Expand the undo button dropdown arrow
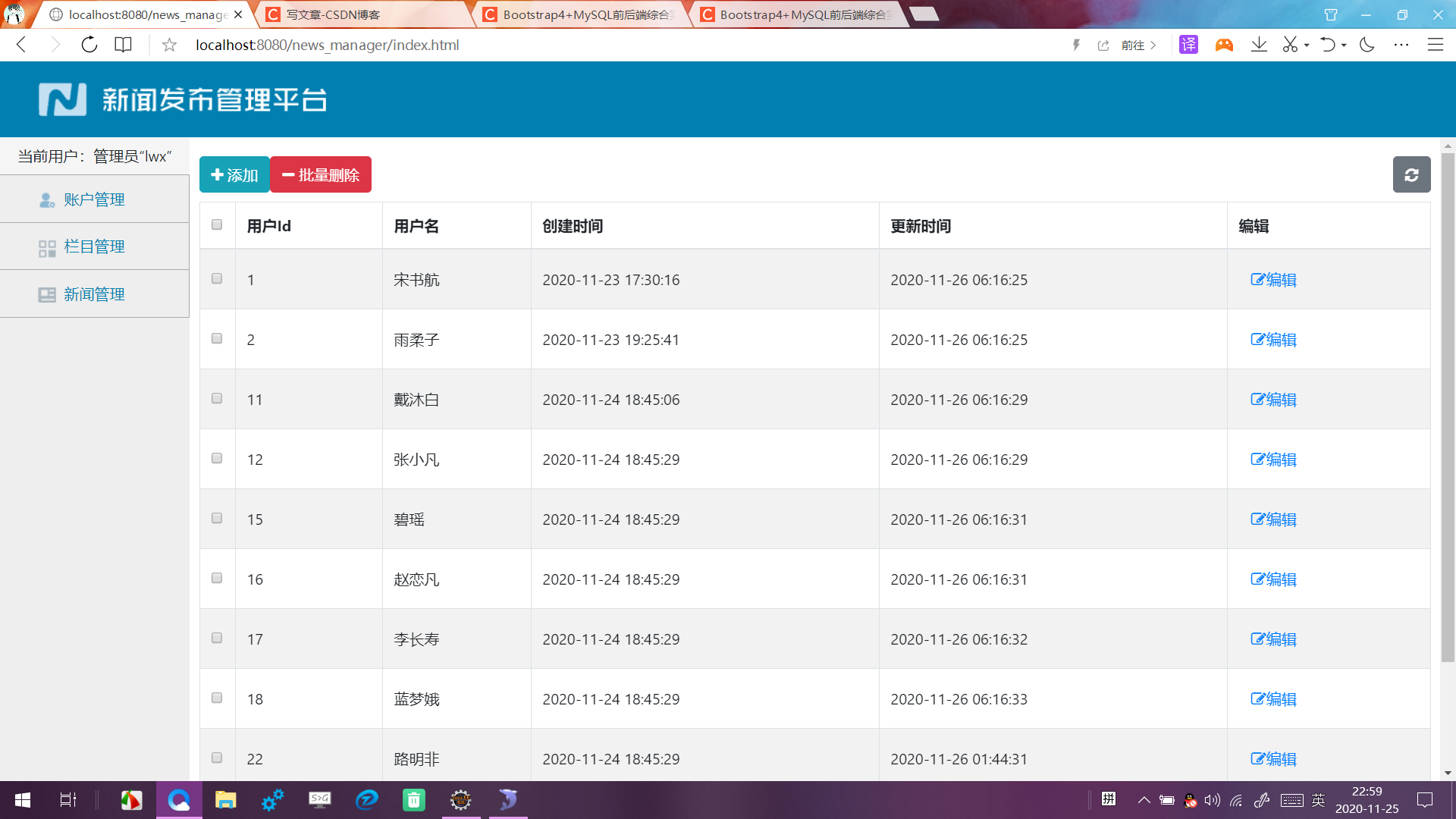1456x819 pixels. [1343, 45]
